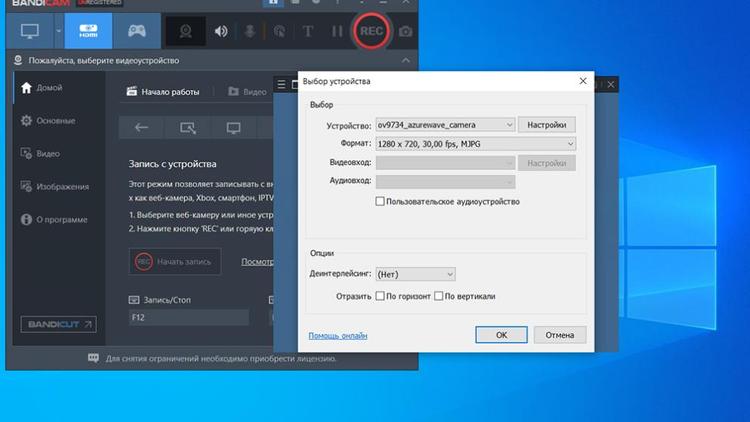Open Помощь онлайн link
The width and height of the screenshot is (750, 422).
pos(338,335)
